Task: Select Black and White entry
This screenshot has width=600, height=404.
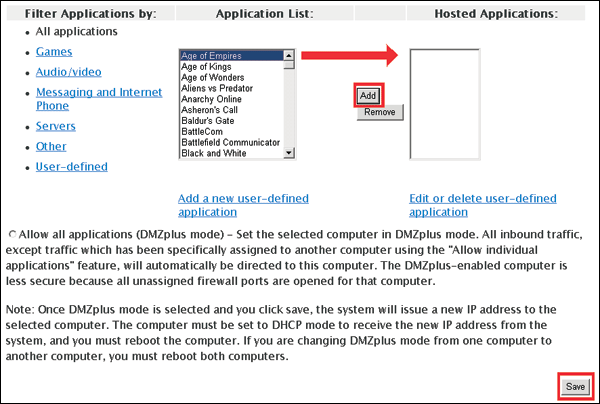Action: (232, 153)
